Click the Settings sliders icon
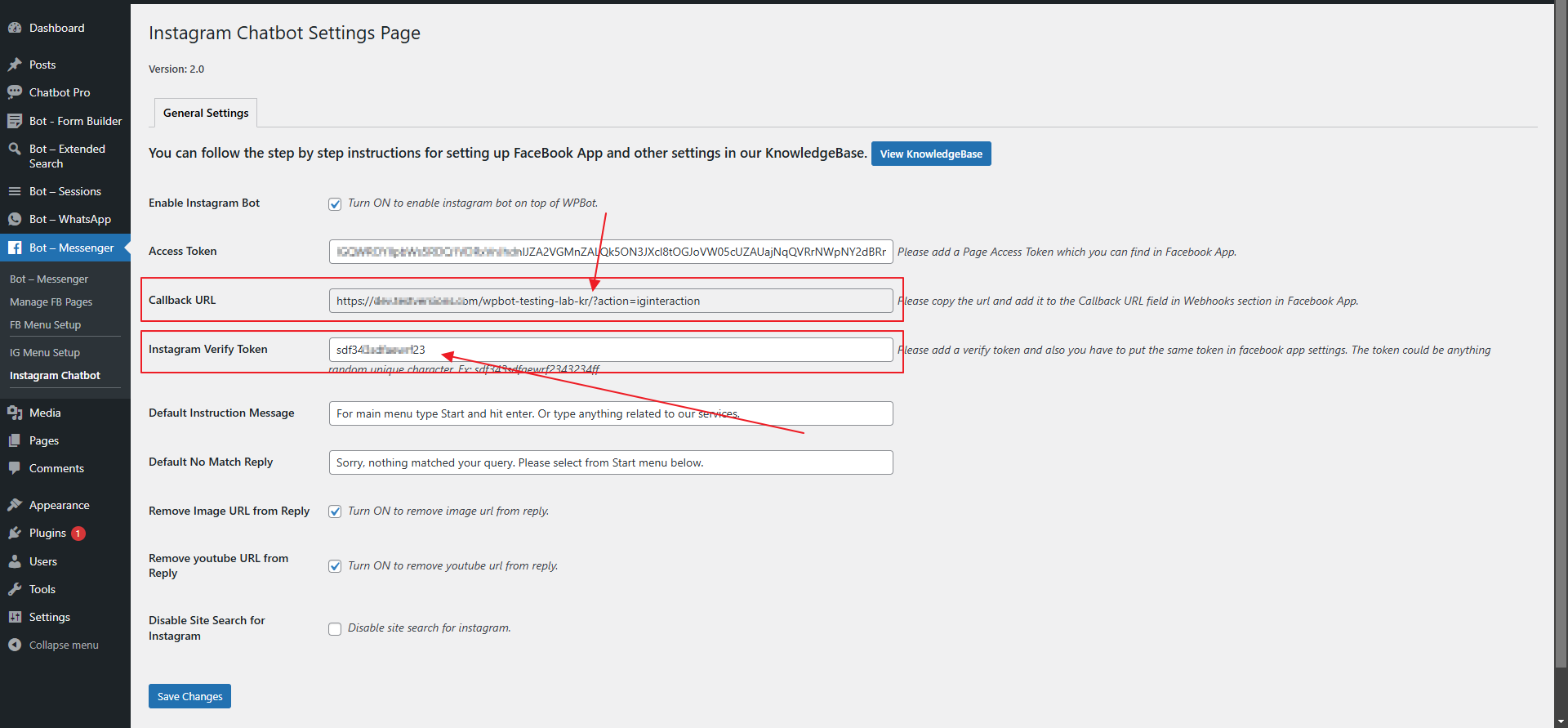 tap(15, 617)
